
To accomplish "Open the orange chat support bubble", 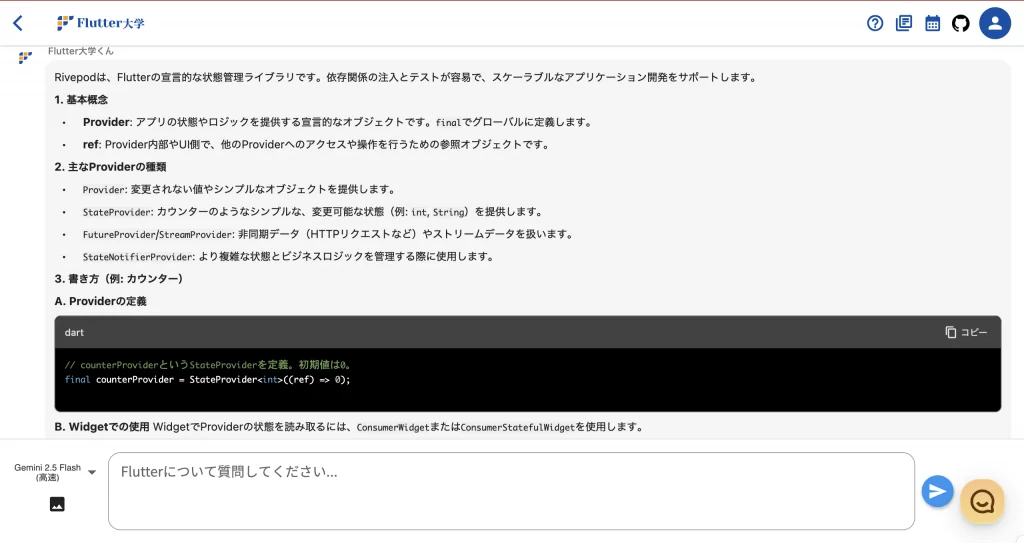I will pyautogui.click(x=982, y=501).
